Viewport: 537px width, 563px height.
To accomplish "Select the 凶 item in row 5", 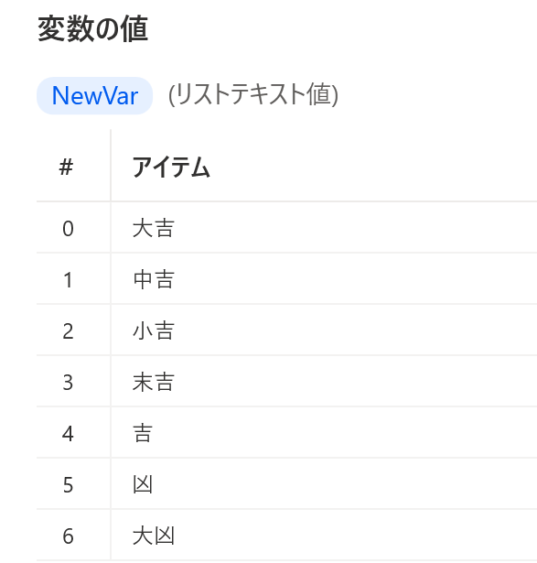I will pos(143,485).
